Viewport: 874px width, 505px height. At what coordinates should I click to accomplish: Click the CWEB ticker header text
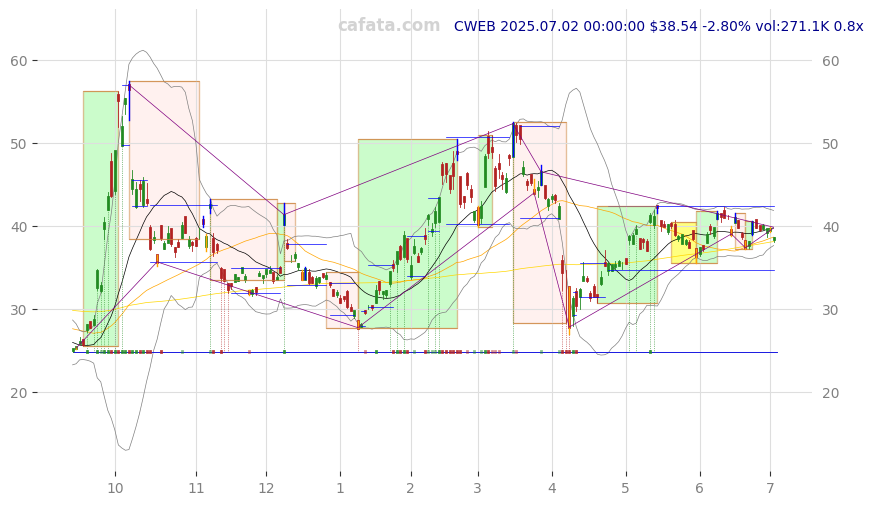tap(658, 26)
